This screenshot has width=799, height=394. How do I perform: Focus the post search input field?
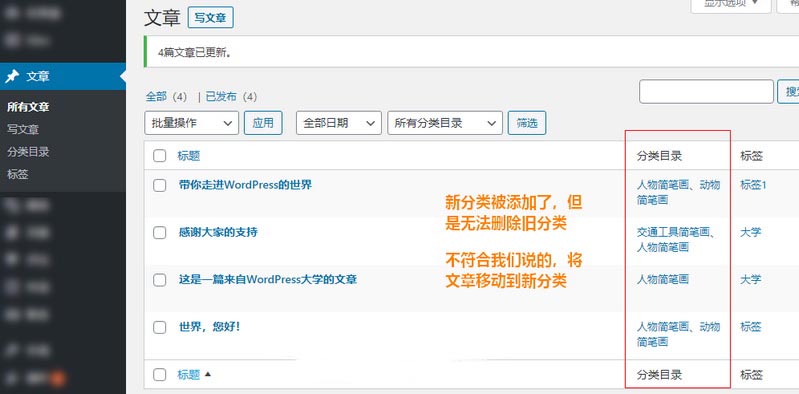pyautogui.click(x=706, y=92)
